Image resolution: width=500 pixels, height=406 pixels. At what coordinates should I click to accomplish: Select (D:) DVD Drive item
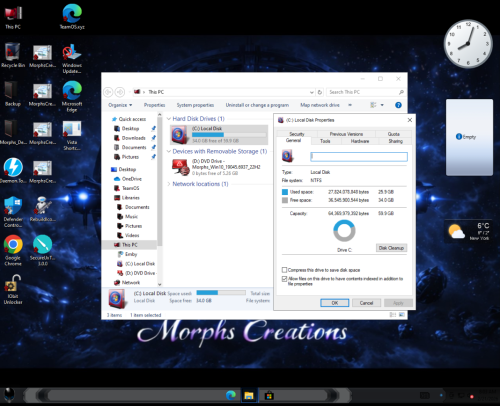click(x=219, y=167)
